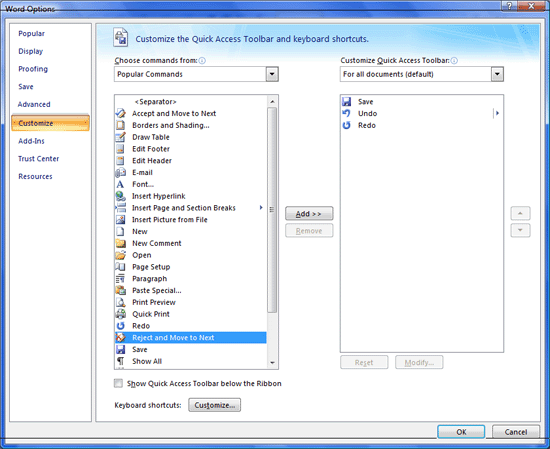
Task: Open keyboard shortcuts Customize button
Action: (x=215, y=405)
